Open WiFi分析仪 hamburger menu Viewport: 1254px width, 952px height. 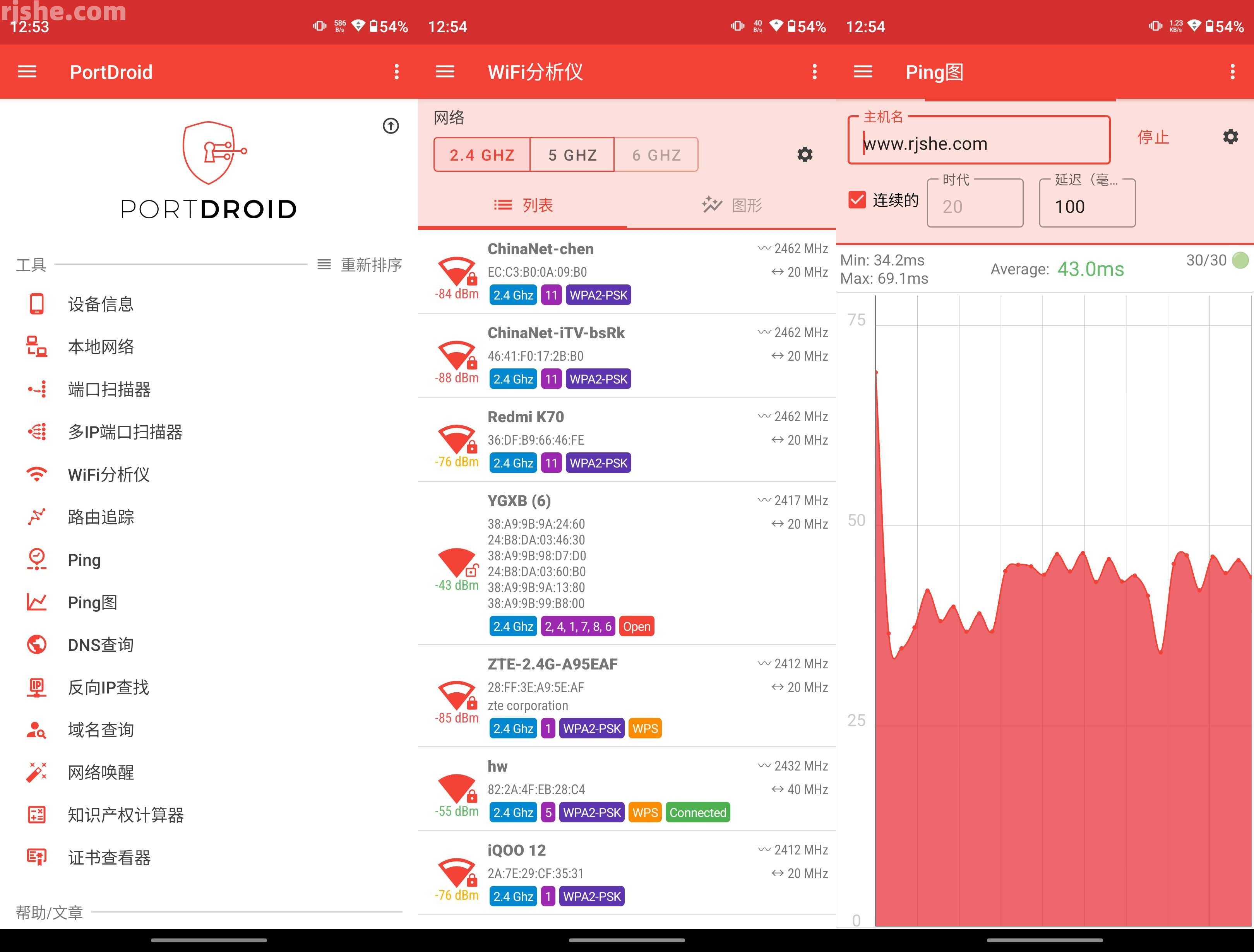445,72
